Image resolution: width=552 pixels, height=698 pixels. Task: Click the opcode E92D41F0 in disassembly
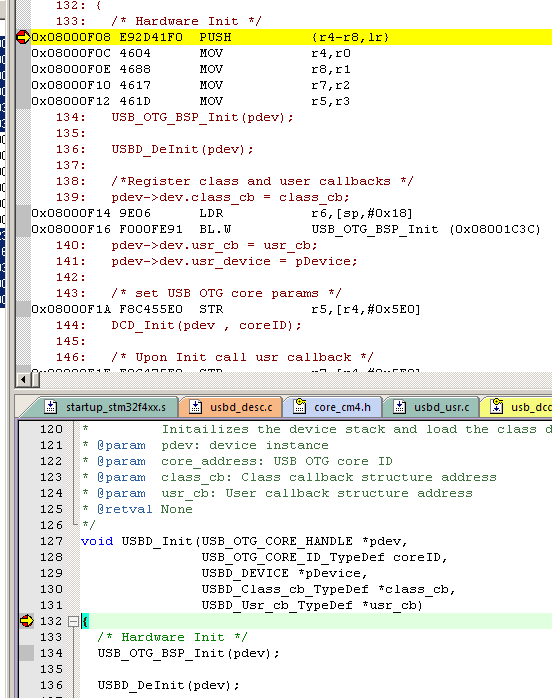(x=151, y=37)
